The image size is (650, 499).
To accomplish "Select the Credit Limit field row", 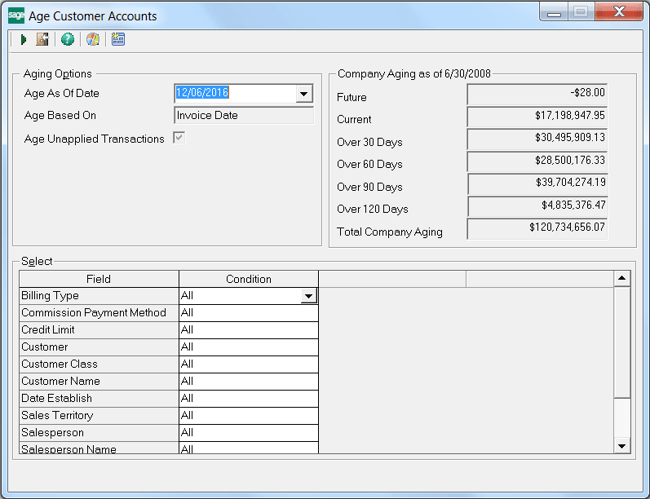I will 98,330.
